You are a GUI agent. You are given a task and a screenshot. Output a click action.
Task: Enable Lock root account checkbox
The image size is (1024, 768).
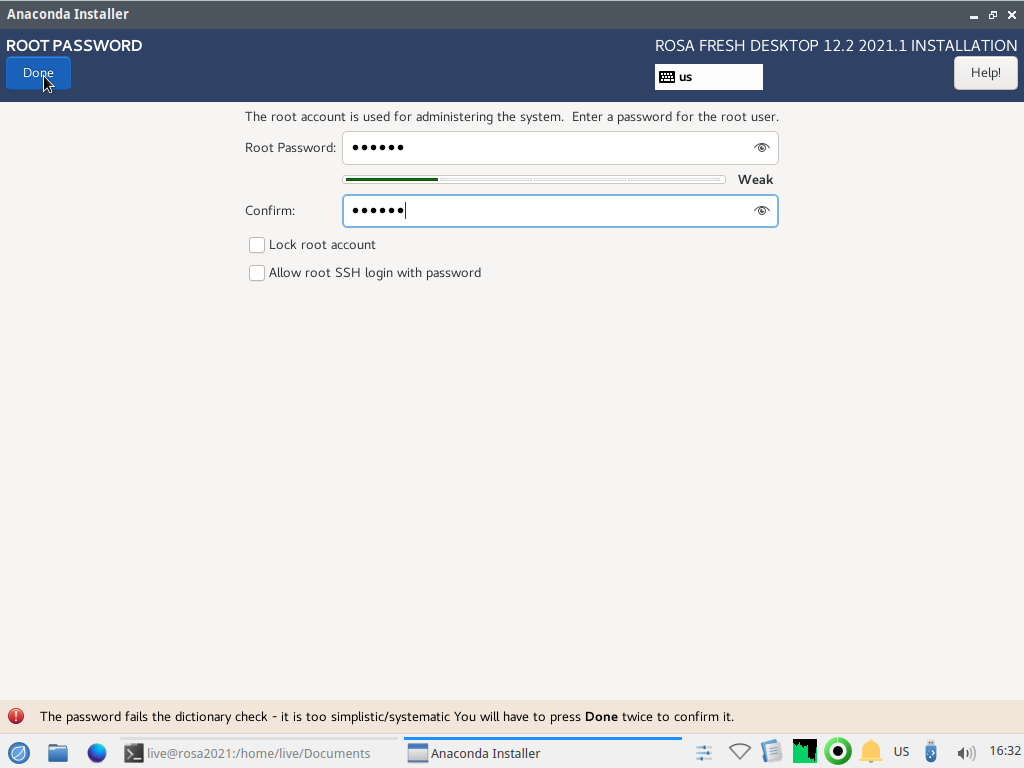pyautogui.click(x=257, y=245)
